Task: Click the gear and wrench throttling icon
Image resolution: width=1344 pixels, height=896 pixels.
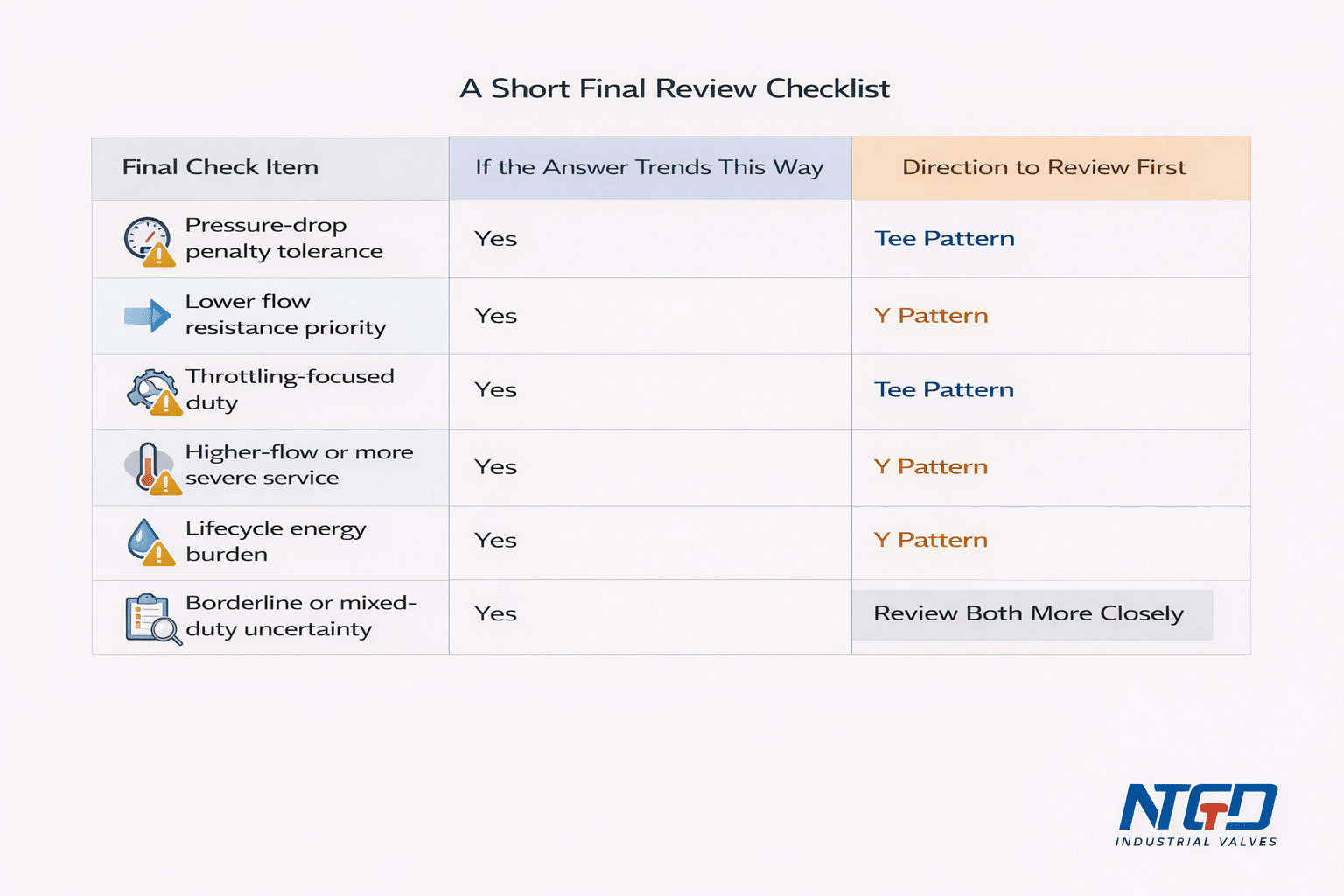Action: click(154, 391)
